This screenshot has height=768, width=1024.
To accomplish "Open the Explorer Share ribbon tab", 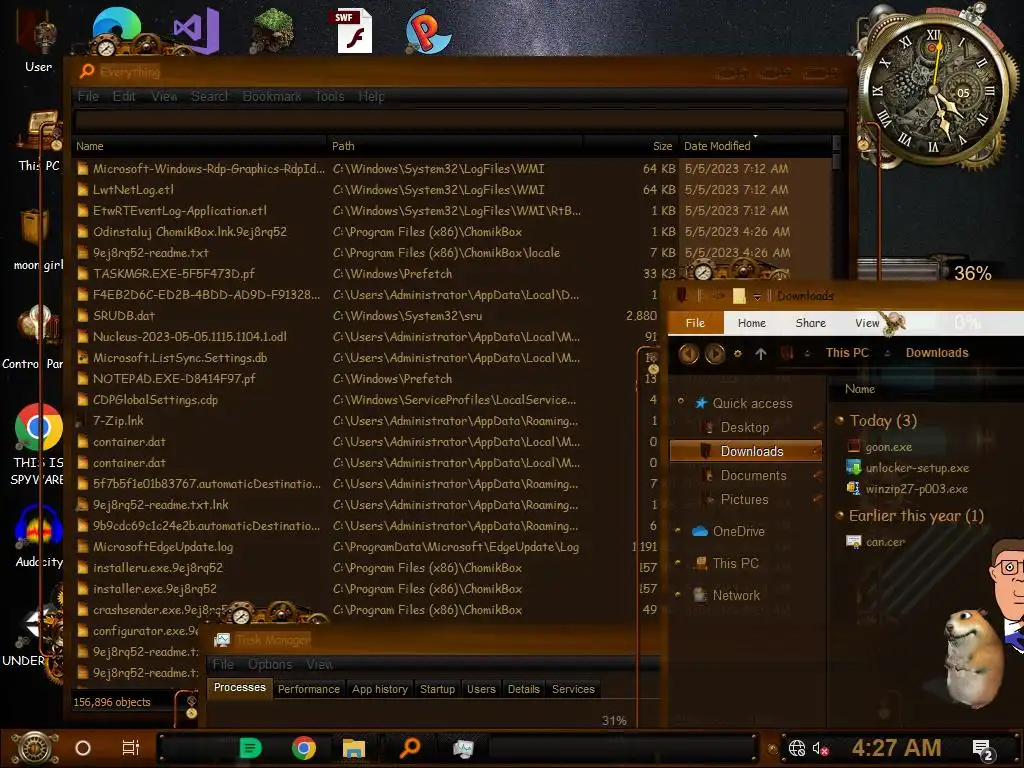I will (810, 323).
